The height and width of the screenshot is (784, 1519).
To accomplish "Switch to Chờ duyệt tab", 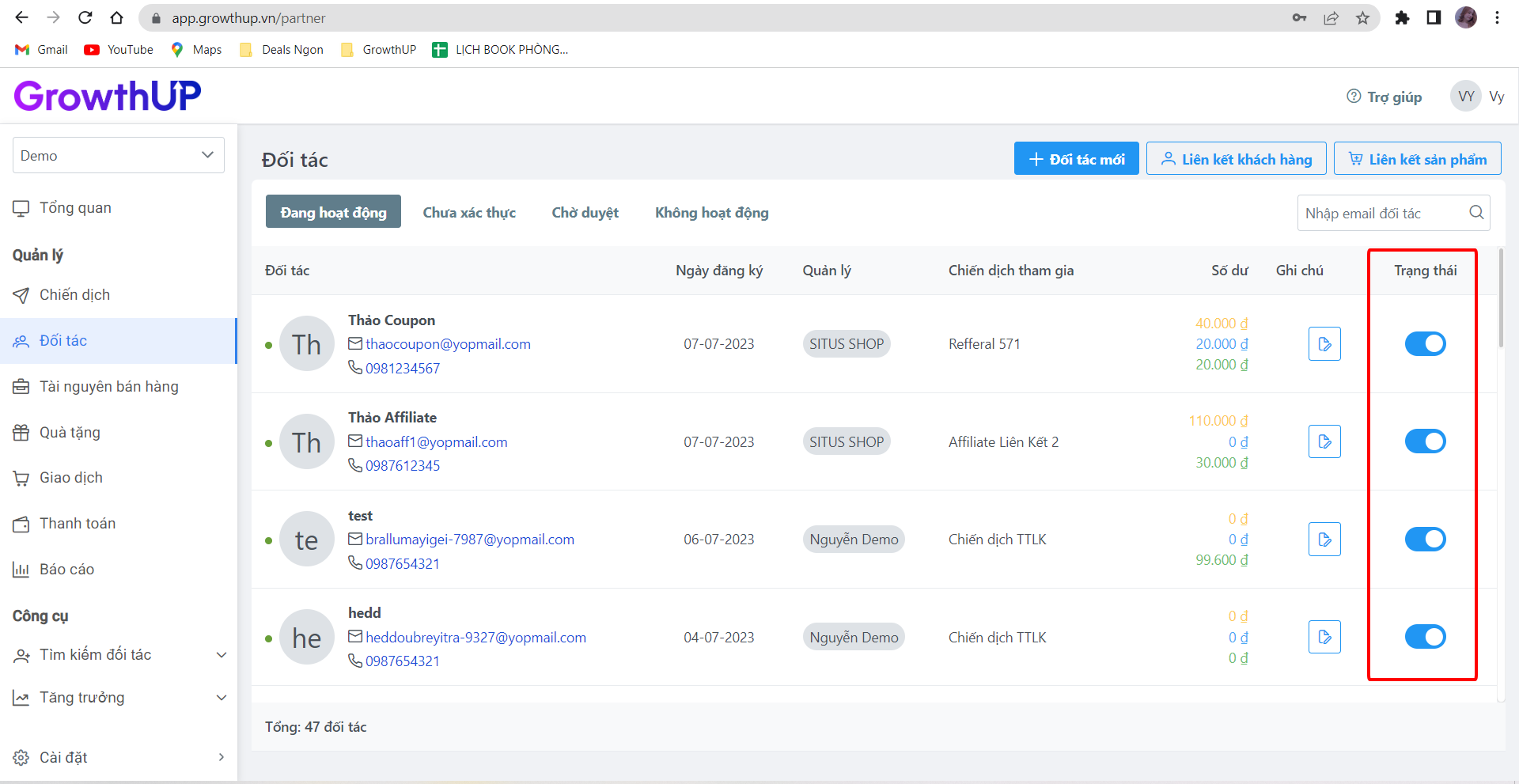I will [585, 213].
